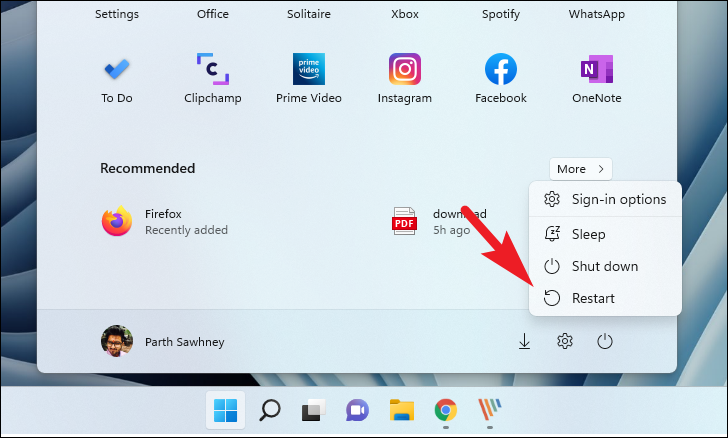Open Prime Video app
Screen dimensions: 728x438
coord(309,78)
